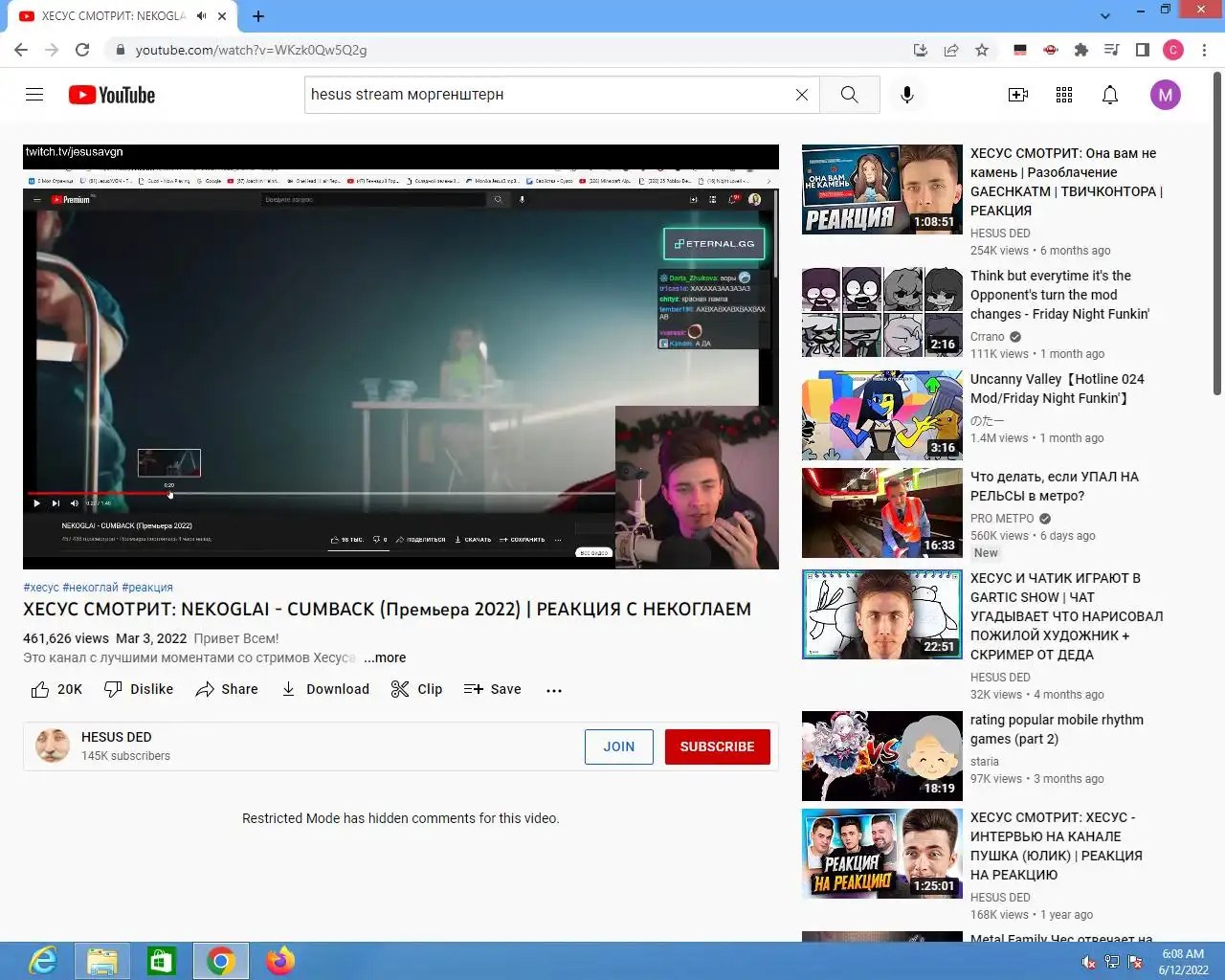Open Firefox from taskbar
Screen dimensions: 1225x980
(280, 961)
